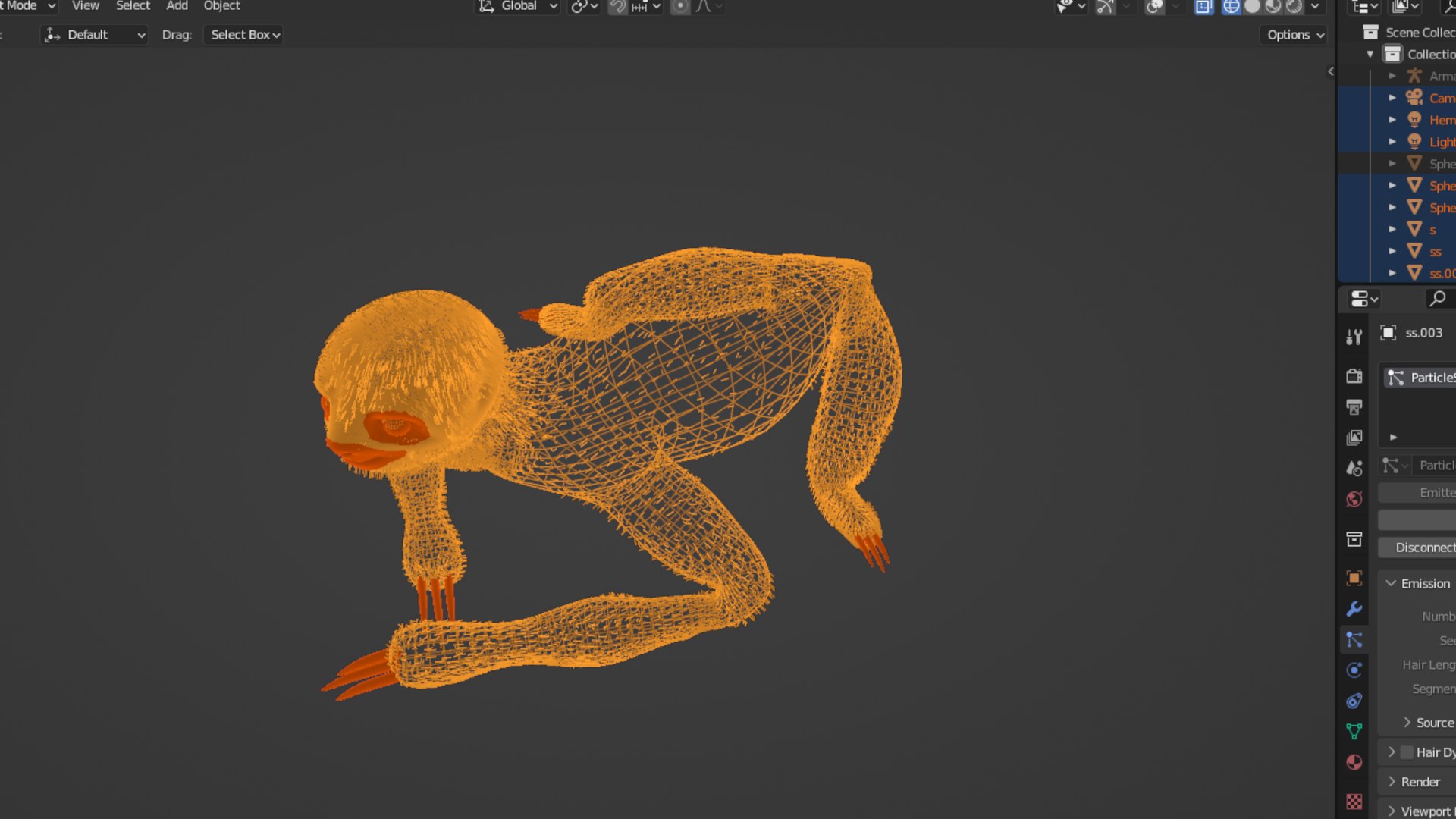The image size is (1456, 819).
Task: Switch viewport to Wireframe shading
Action: (x=1232, y=7)
